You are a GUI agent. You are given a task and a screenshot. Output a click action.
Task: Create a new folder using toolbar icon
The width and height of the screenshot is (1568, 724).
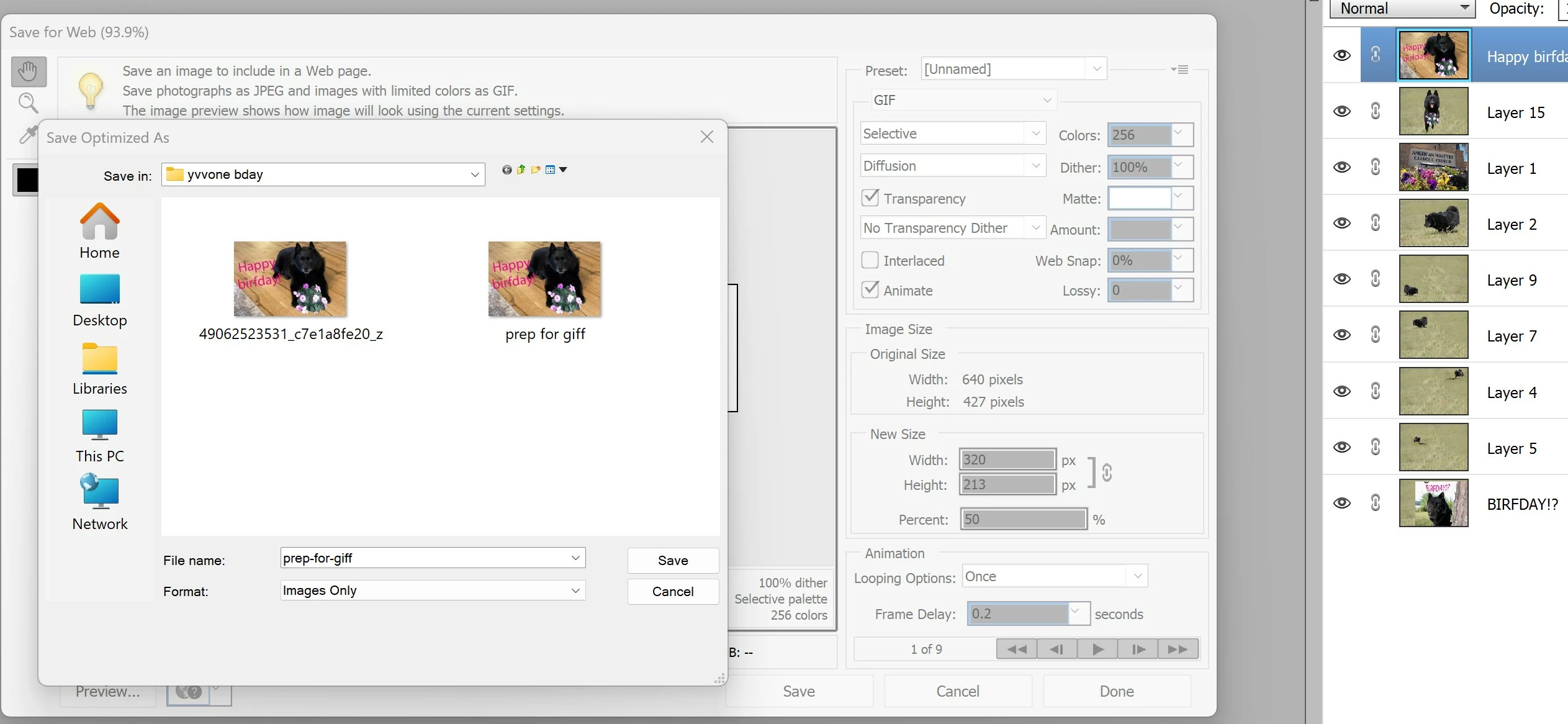536,170
